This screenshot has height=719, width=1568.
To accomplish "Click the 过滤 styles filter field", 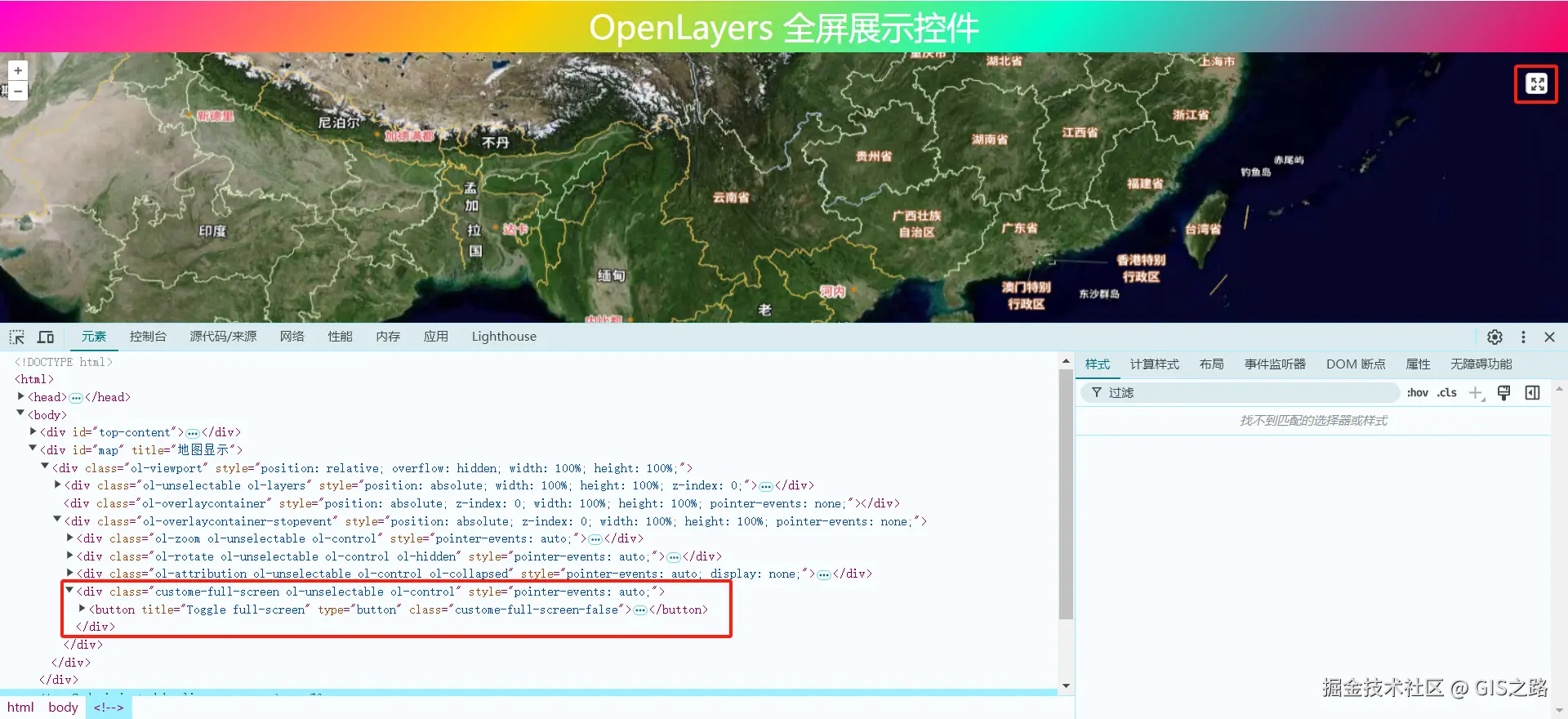I will (1241, 393).
